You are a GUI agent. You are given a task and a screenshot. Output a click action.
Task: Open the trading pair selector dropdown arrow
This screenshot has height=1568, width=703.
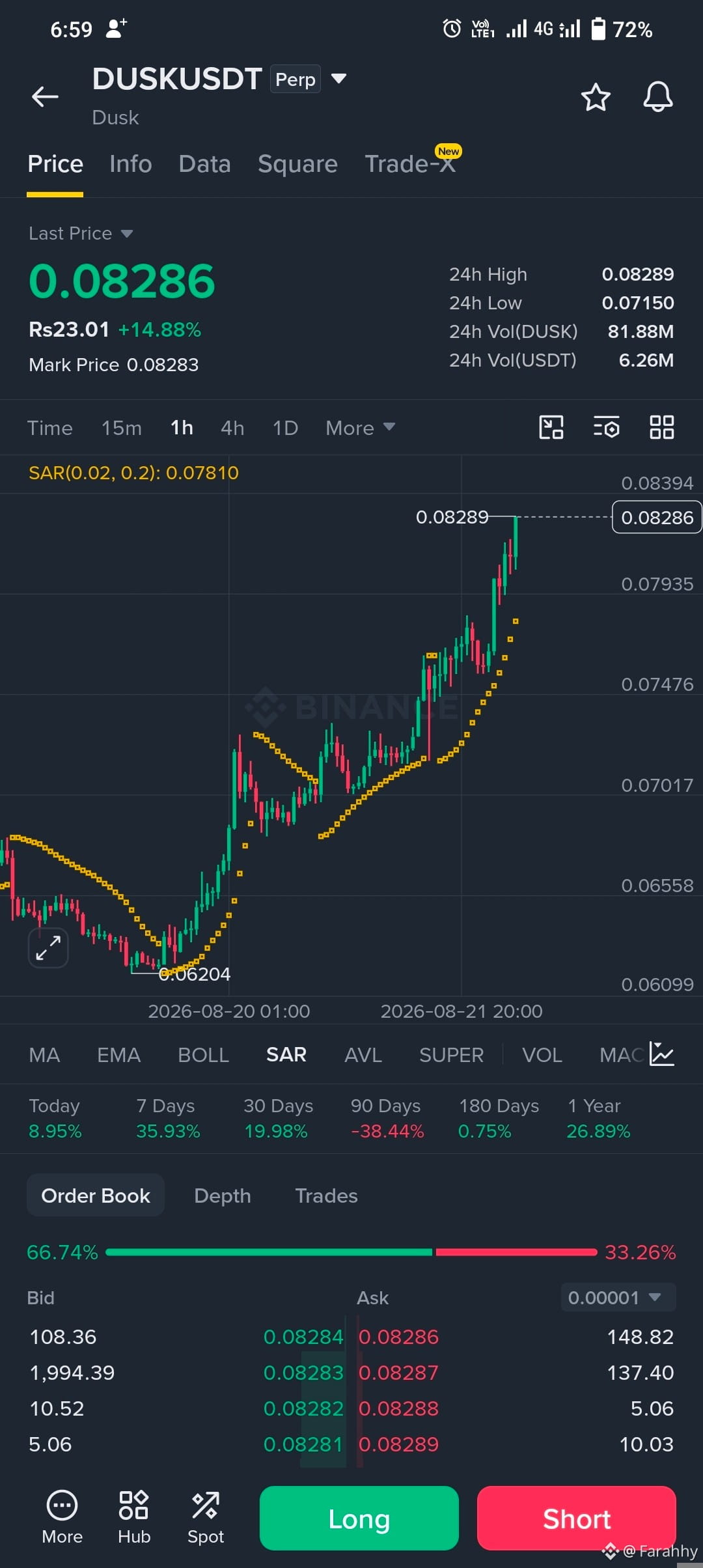pyautogui.click(x=338, y=79)
